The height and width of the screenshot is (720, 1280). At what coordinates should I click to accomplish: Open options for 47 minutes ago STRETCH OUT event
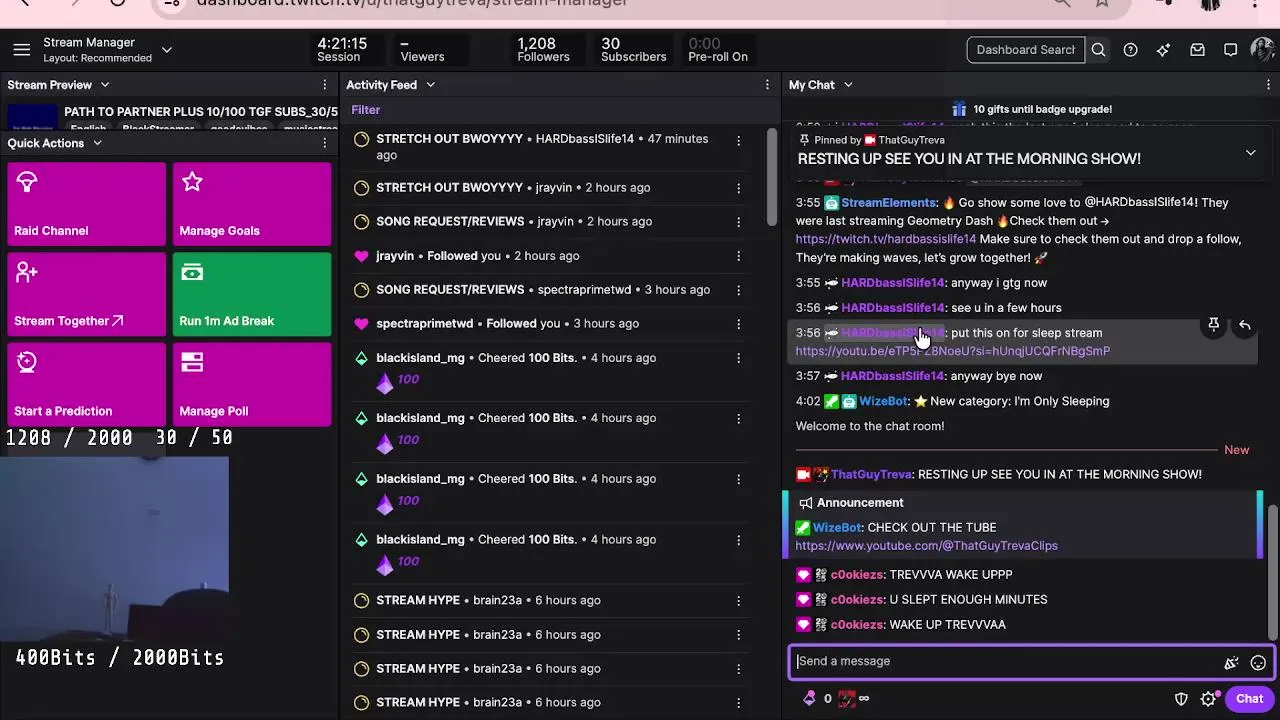(738, 141)
